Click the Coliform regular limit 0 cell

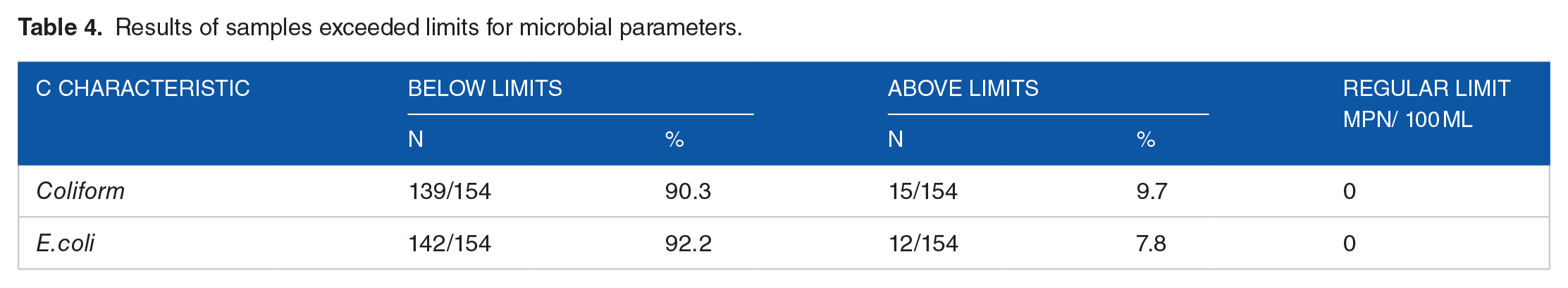pyautogui.click(x=1350, y=191)
